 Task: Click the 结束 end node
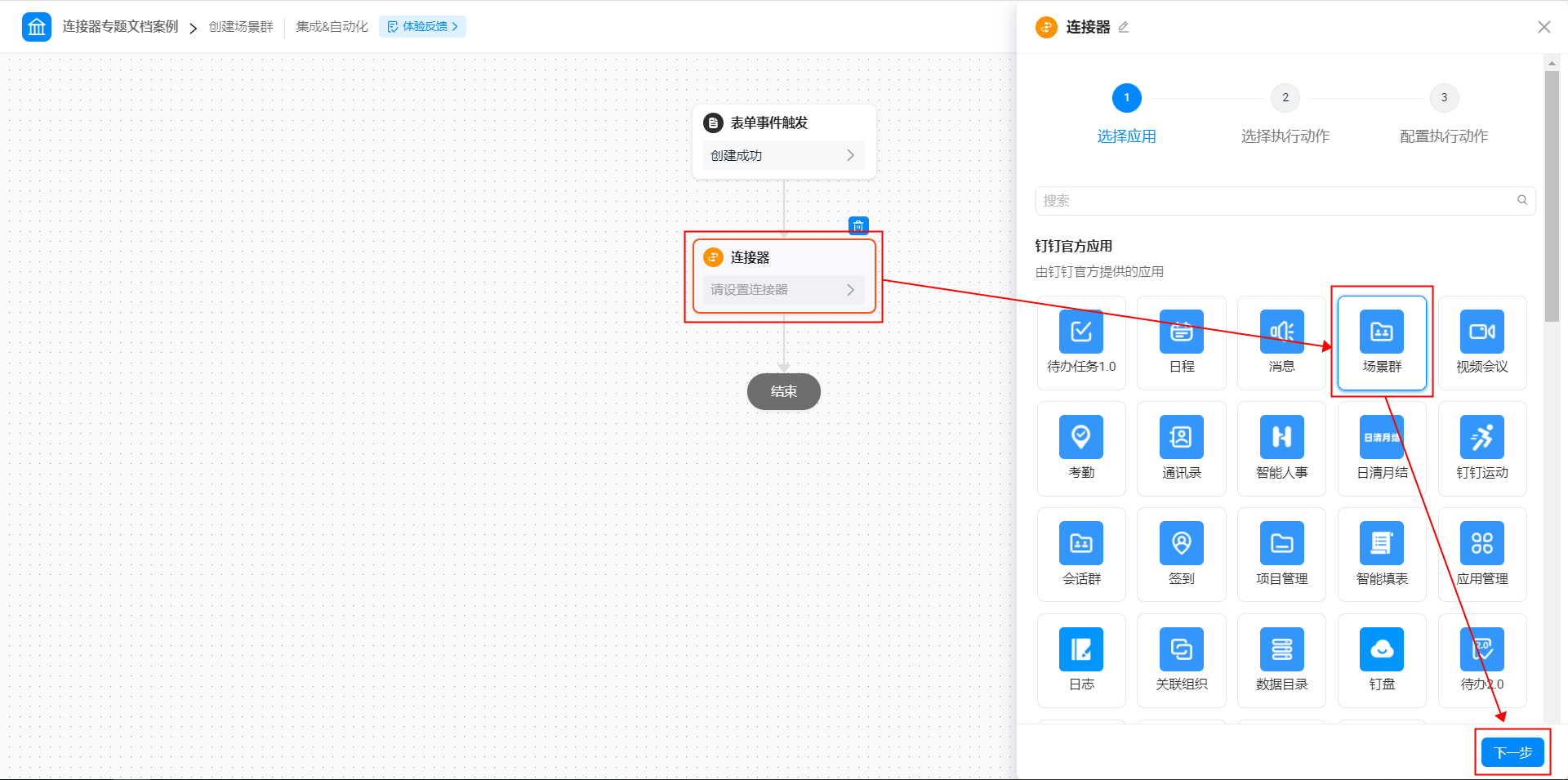coord(784,391)
